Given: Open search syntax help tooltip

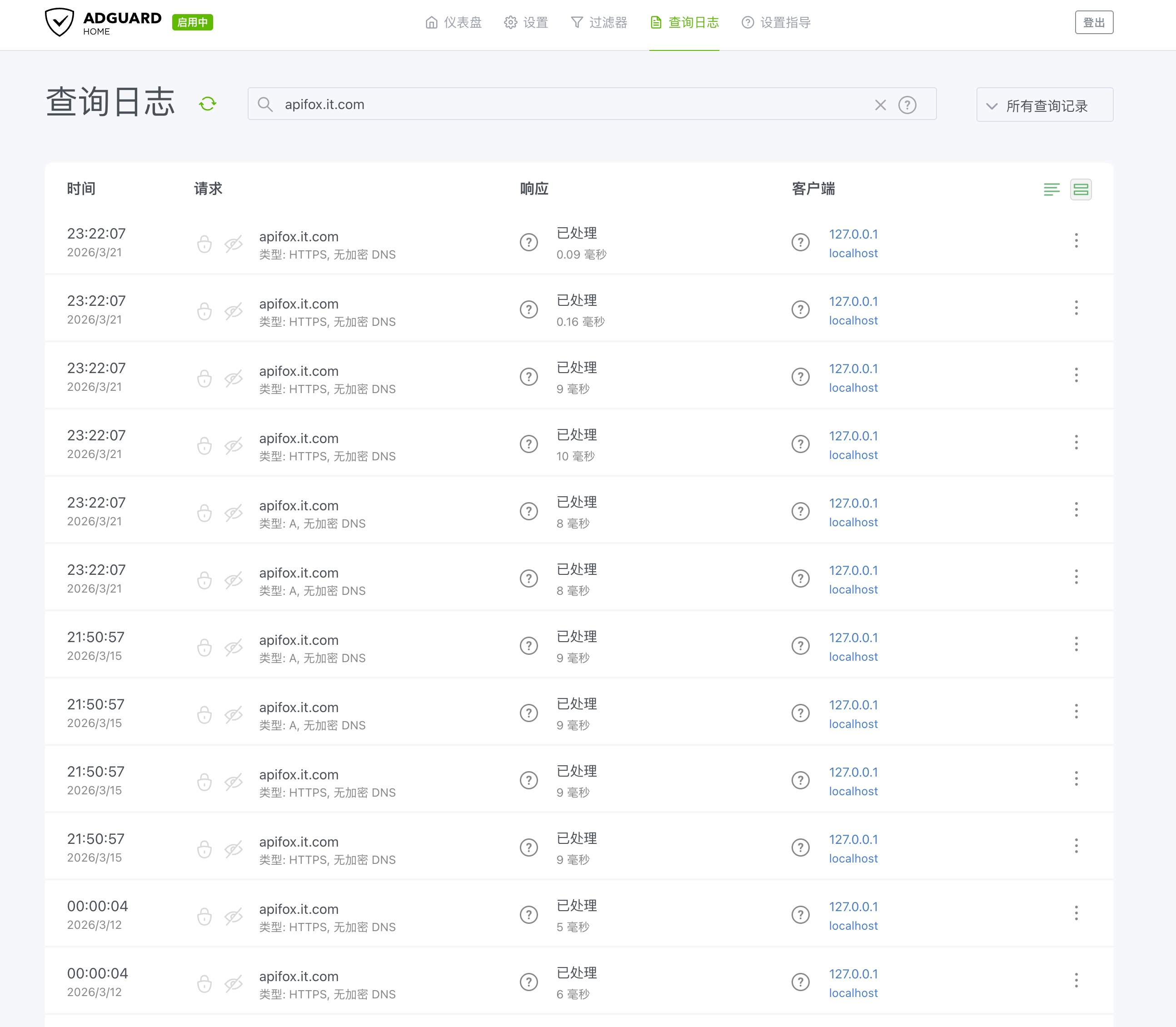Looking at the screenshot, I should [907, 105].
